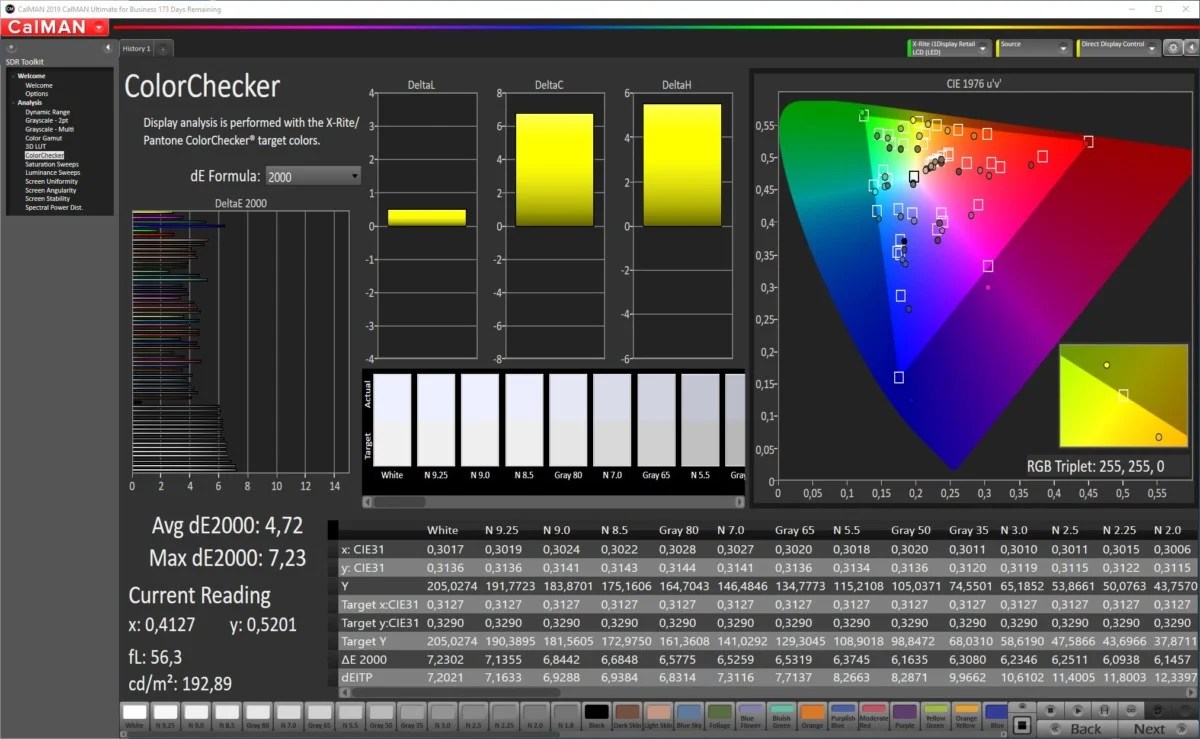Open the Welcome page under the Welcome group
The height and width of the screenshot is (739, 1200).
tap(38, 85)
